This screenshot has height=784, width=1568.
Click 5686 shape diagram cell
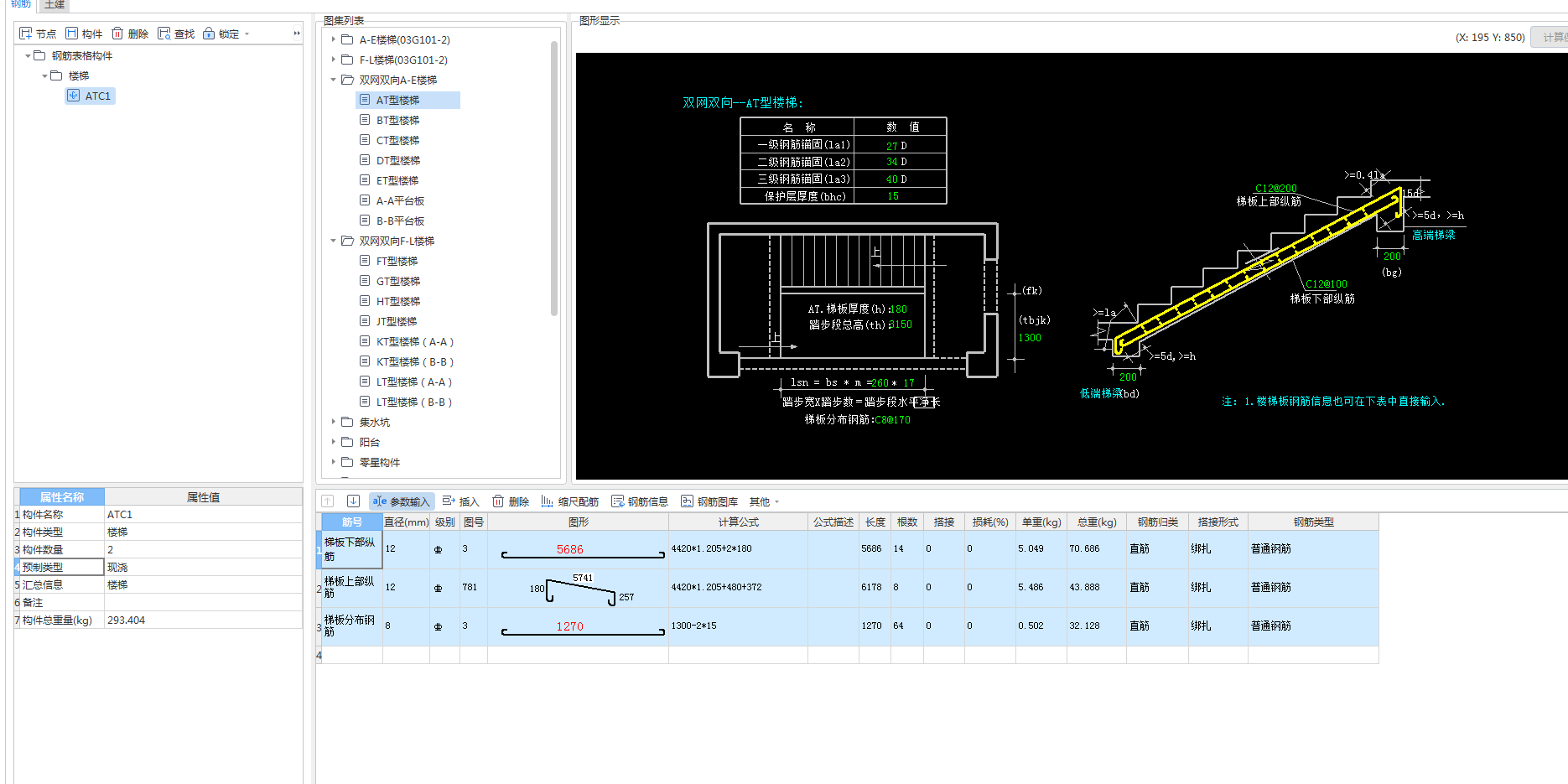[578, 549]
